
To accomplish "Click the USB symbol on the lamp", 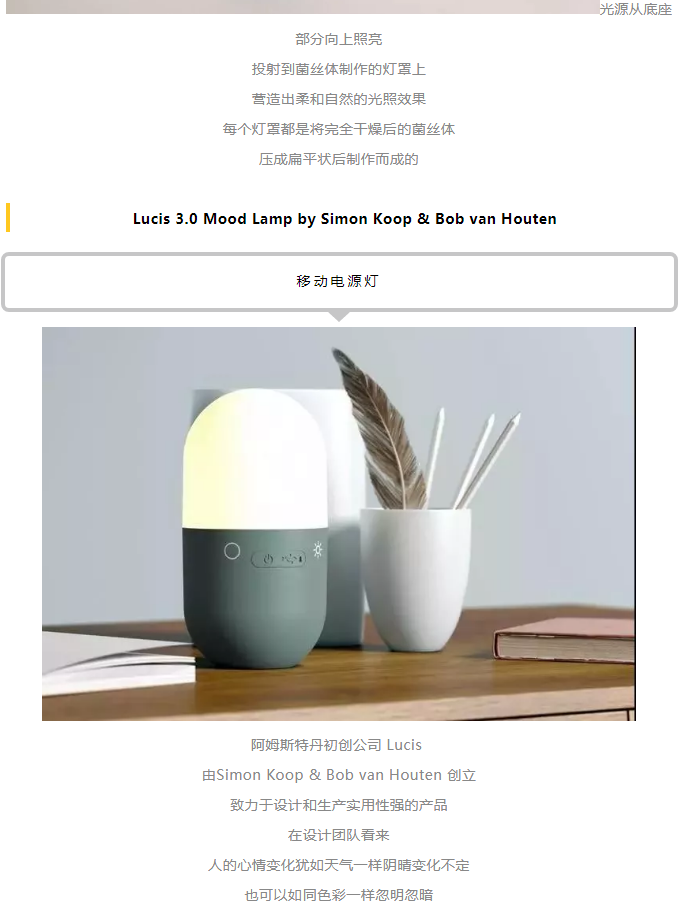I will tap(292, 559).
